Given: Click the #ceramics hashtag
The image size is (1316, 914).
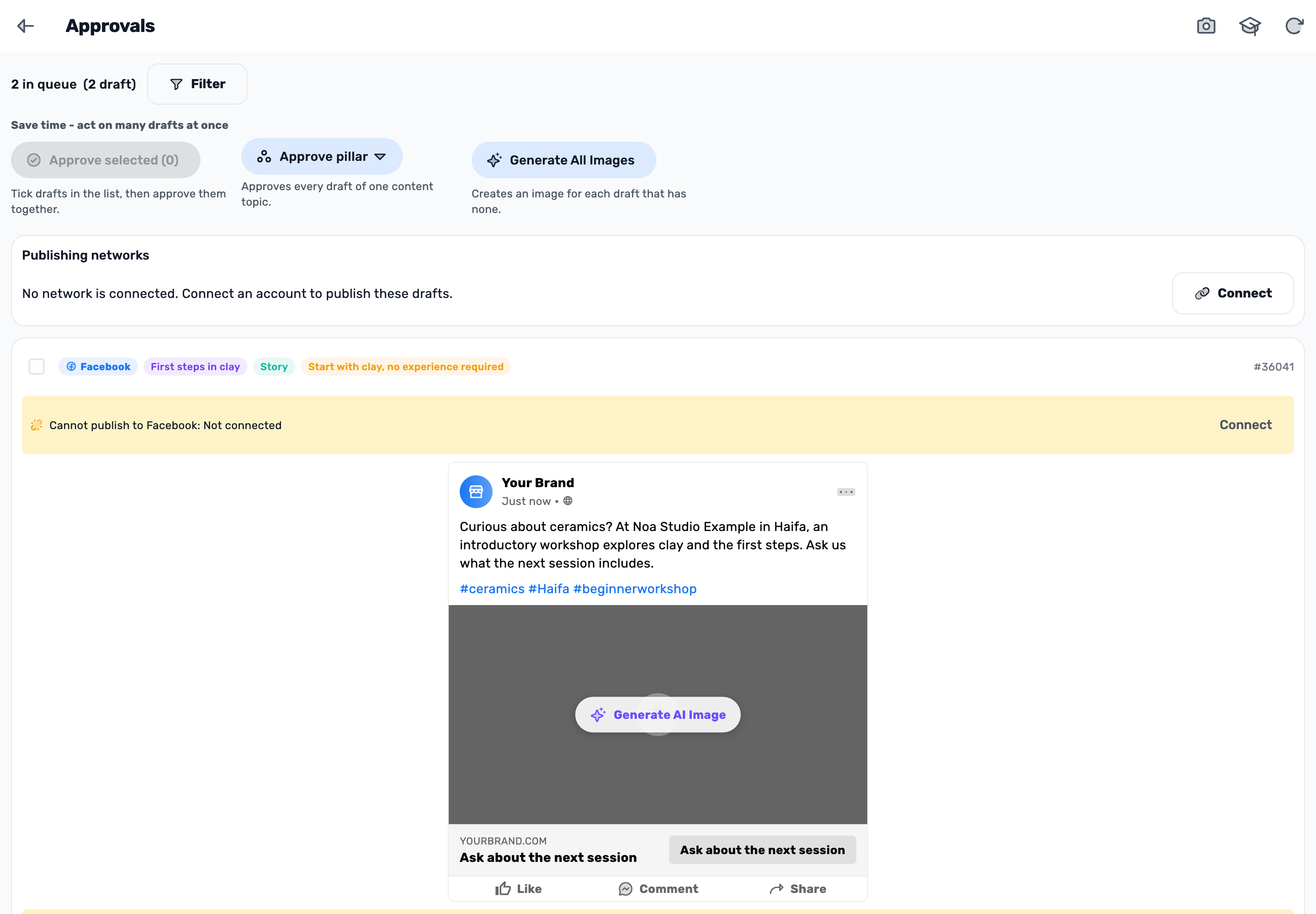Looking at the screenshot, I should (492, 589).
